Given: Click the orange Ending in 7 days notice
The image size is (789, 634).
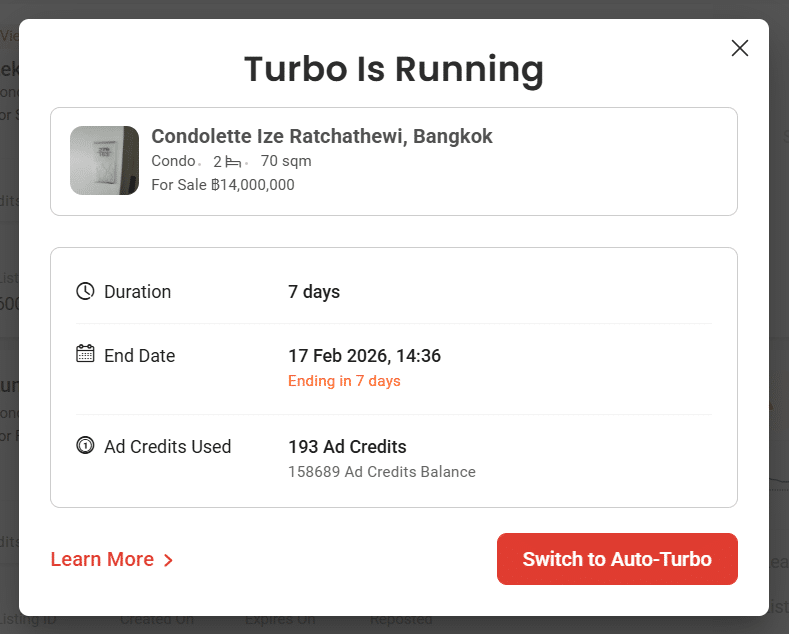Looking at the screenshot, I should (344, 381).
